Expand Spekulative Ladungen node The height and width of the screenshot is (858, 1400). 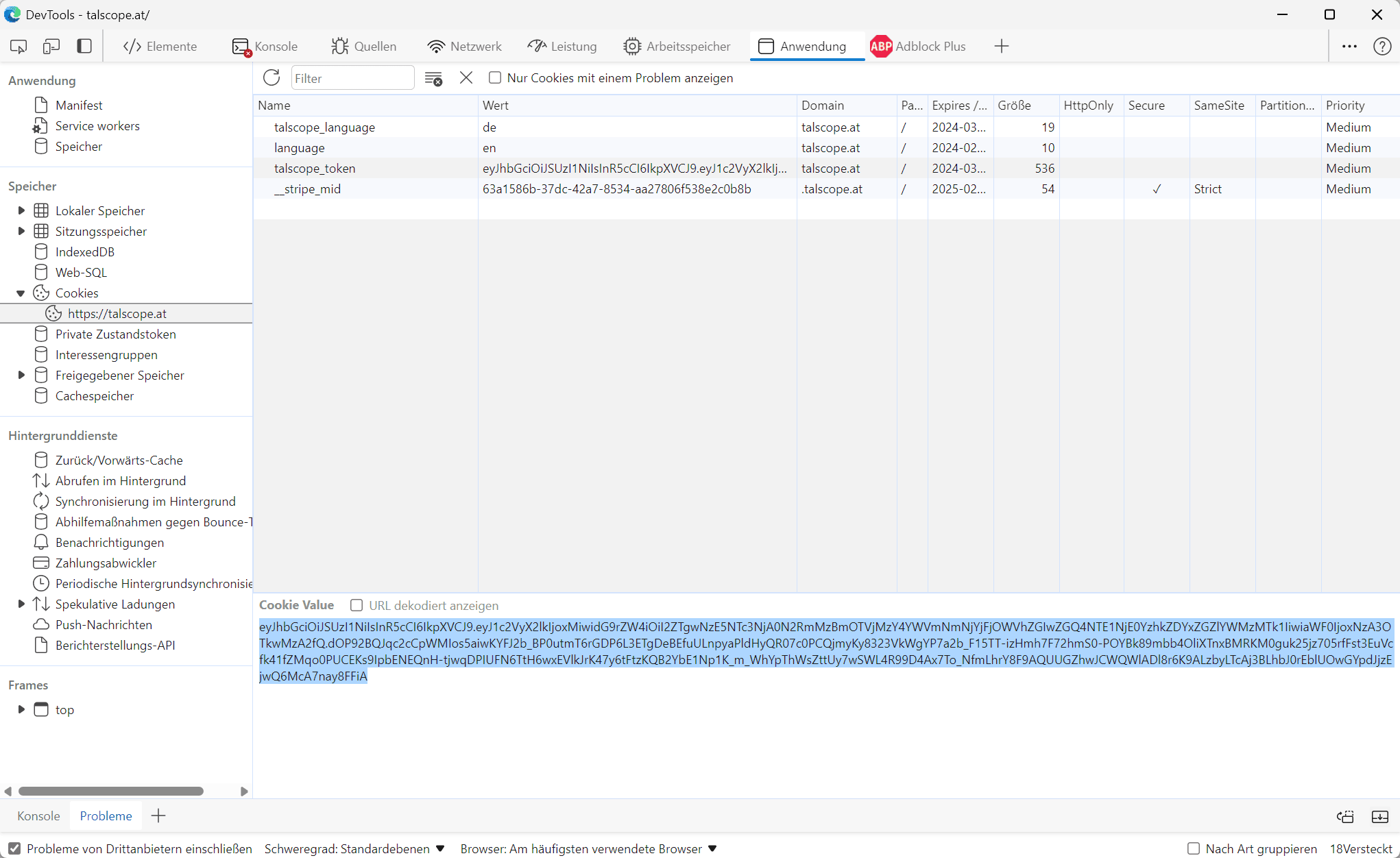[x=21, y=604]
